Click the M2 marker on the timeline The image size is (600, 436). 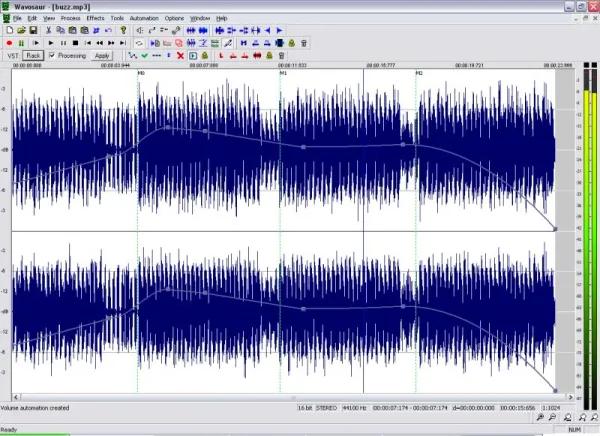click(419, 74)
